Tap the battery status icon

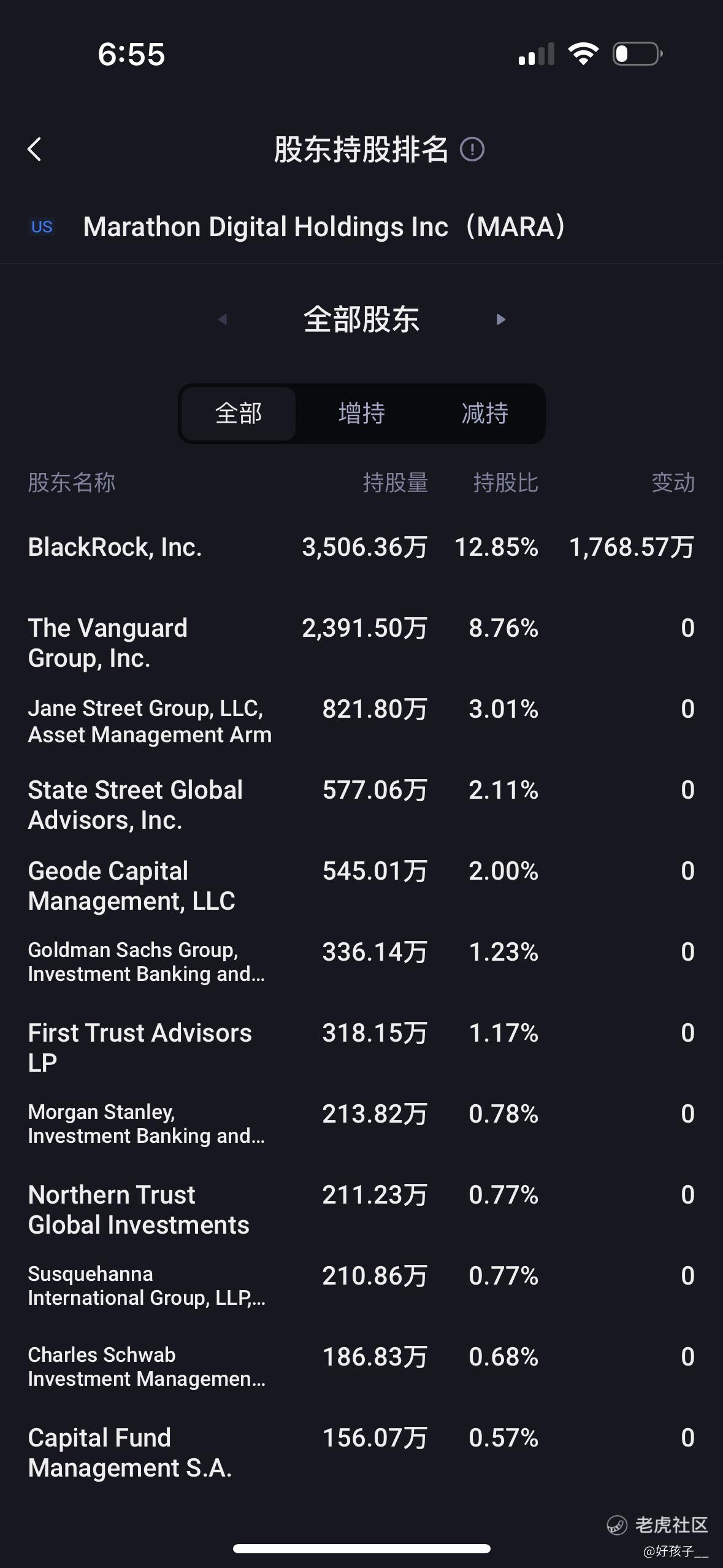coord(638,54)
